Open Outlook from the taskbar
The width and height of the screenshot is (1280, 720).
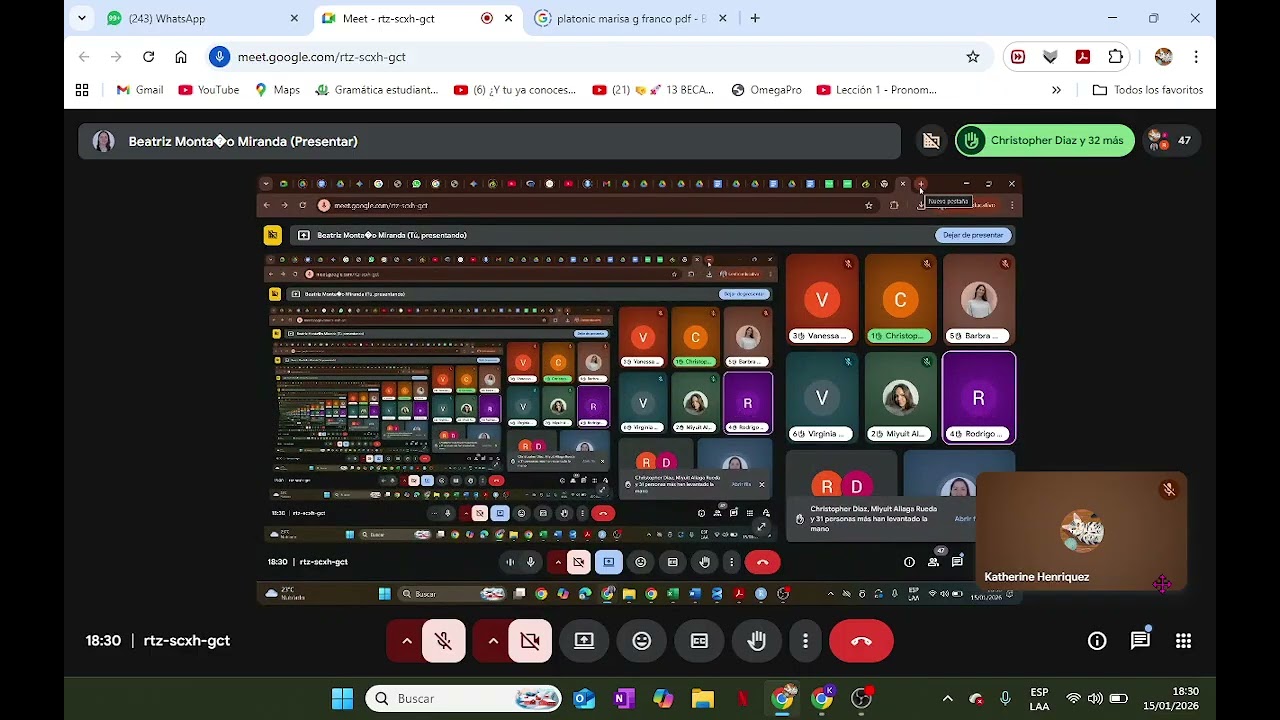584,698
